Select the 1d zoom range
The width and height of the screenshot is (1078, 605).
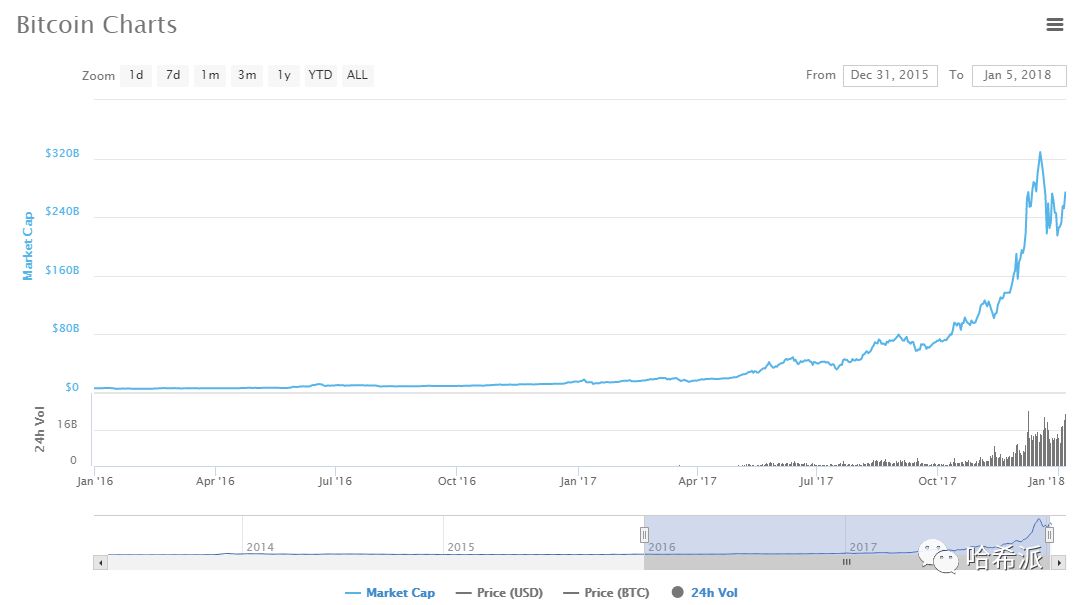(136, 75)
